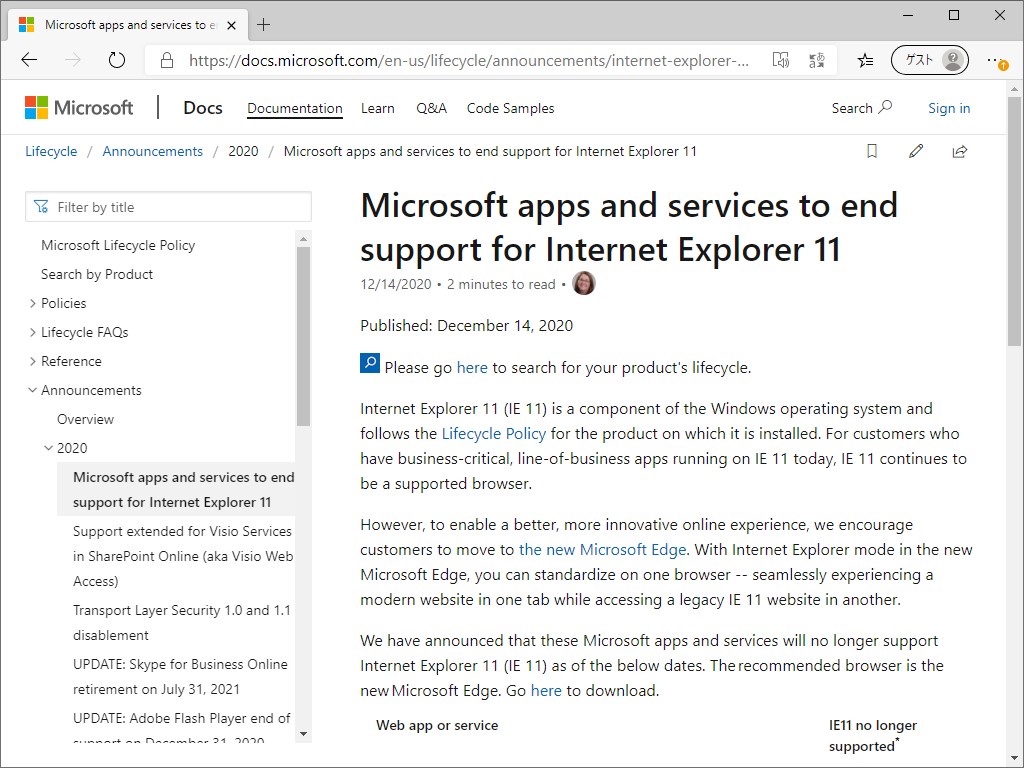Image resolution: width=1024 pixels, height=768 pixels.
Task: Select Learn in the Docs navigation
Action: 378,108
